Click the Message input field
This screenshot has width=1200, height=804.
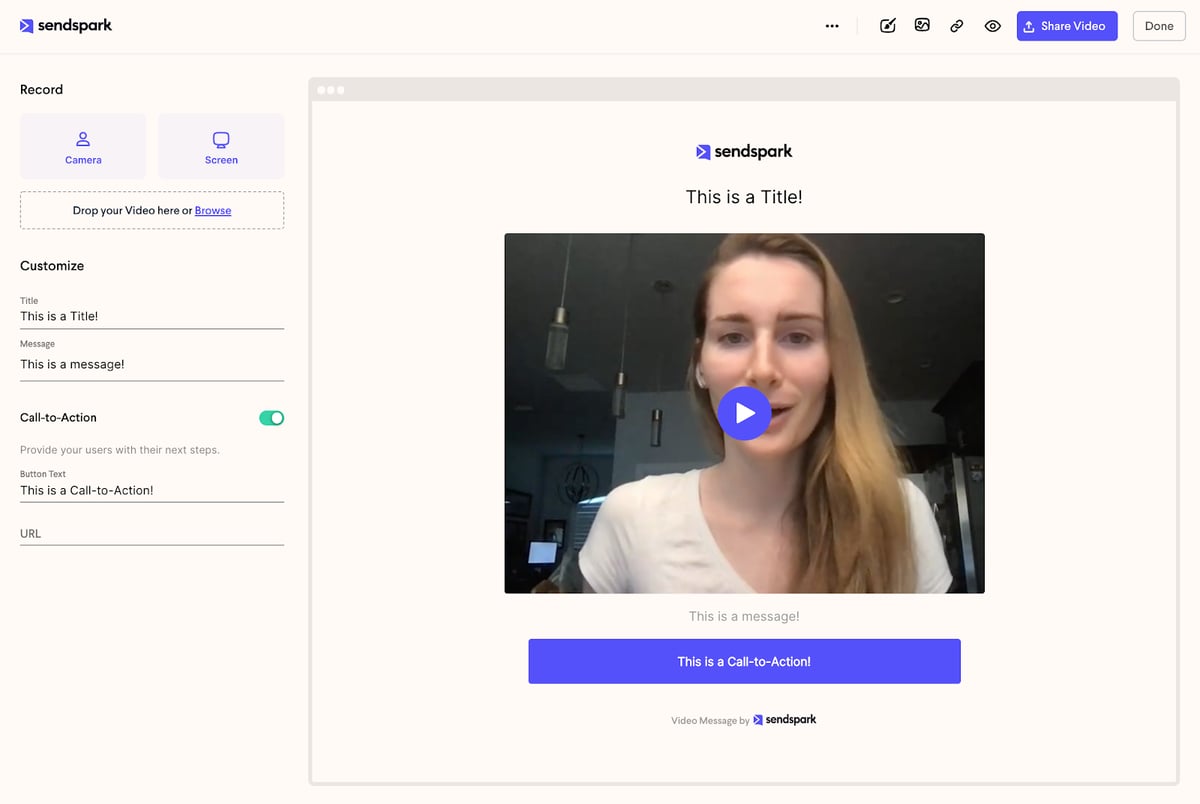tap(150, 364)
